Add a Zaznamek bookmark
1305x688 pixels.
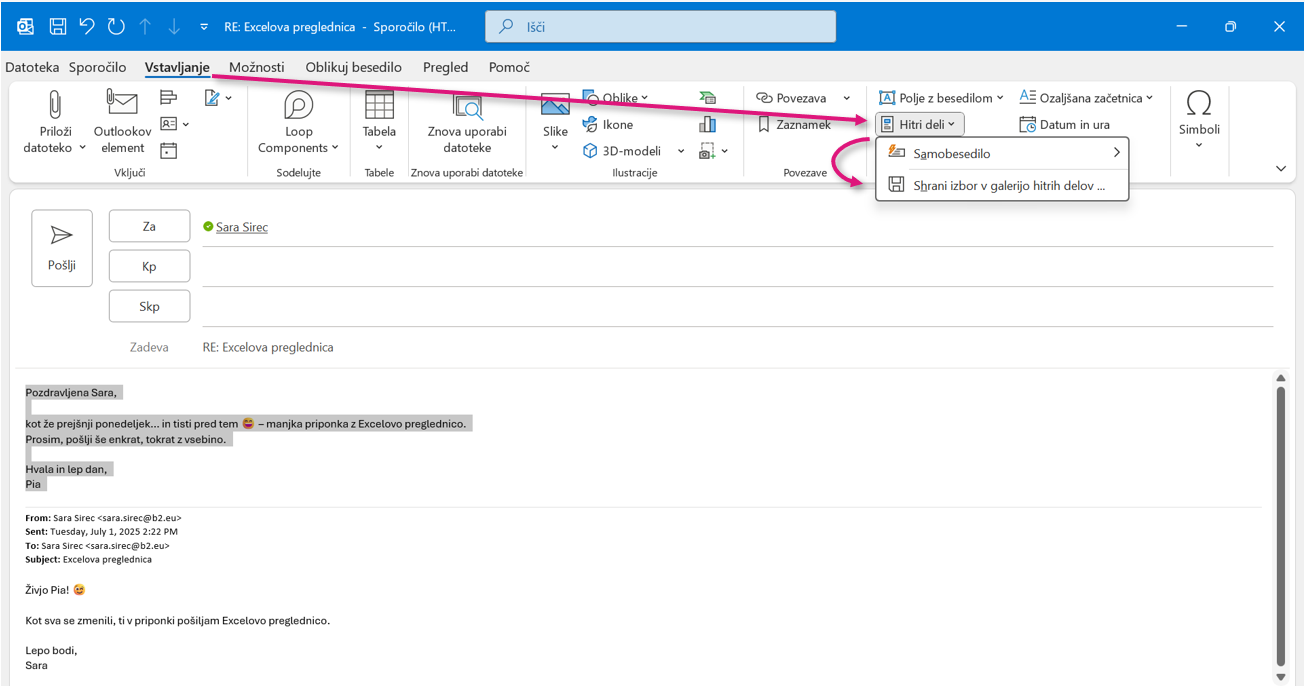794,125
